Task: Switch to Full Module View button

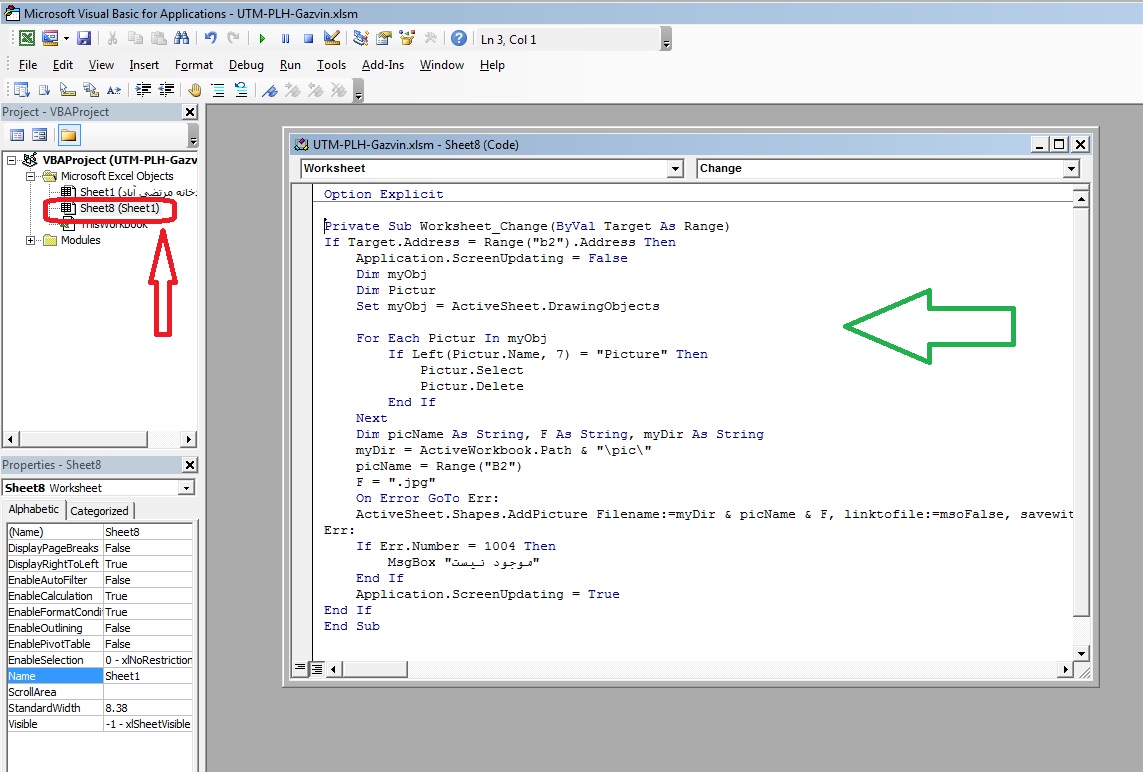Action: point(317,668)
